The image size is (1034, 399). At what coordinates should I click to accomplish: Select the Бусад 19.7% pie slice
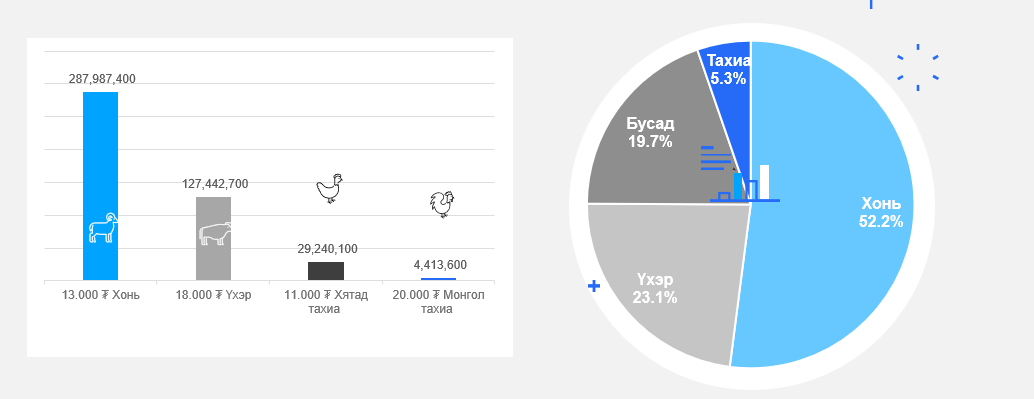click(x=653, y=142)
